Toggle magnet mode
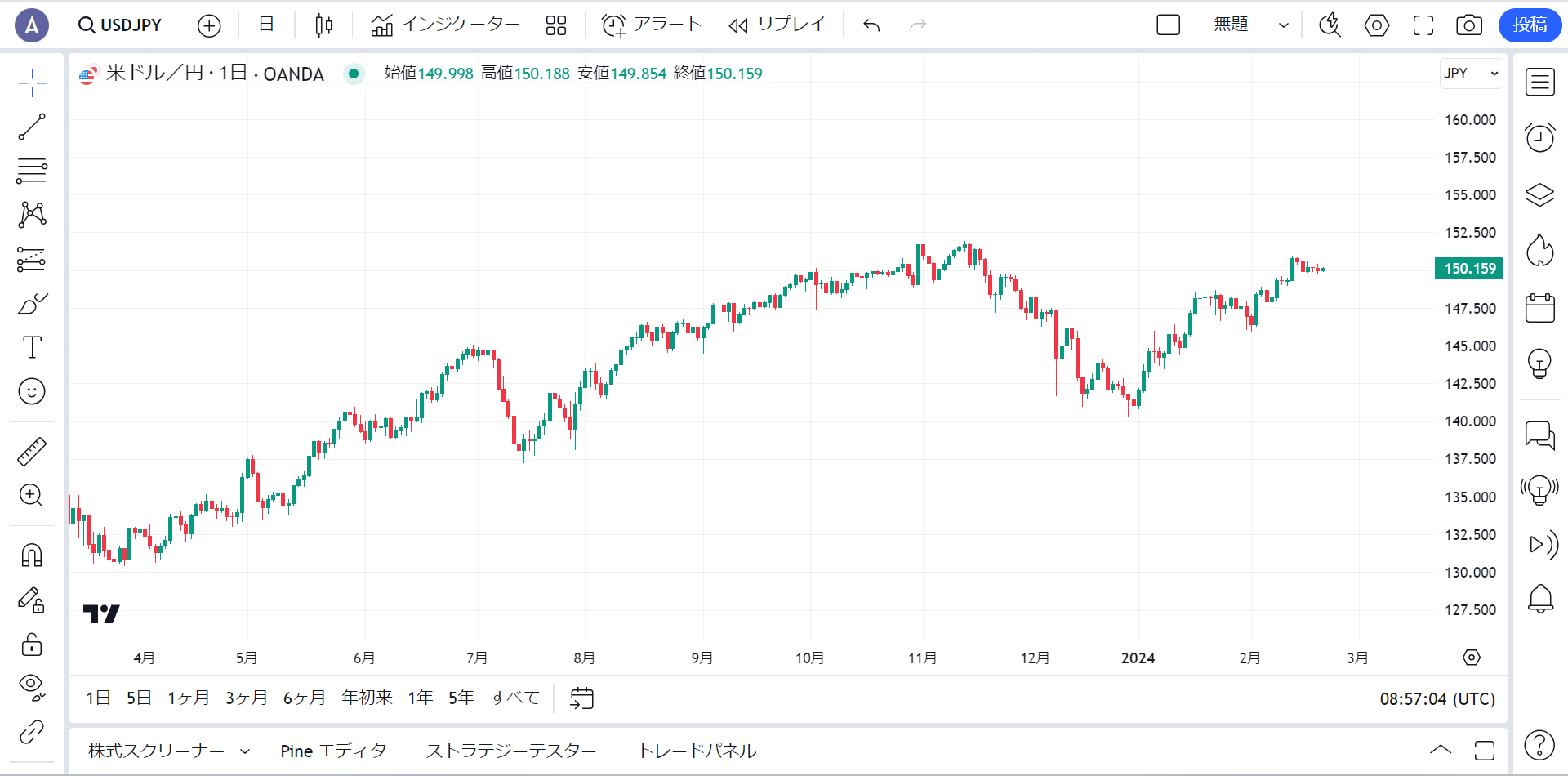The height and width of the screenshot is (776, 1568). pos(32,555)
